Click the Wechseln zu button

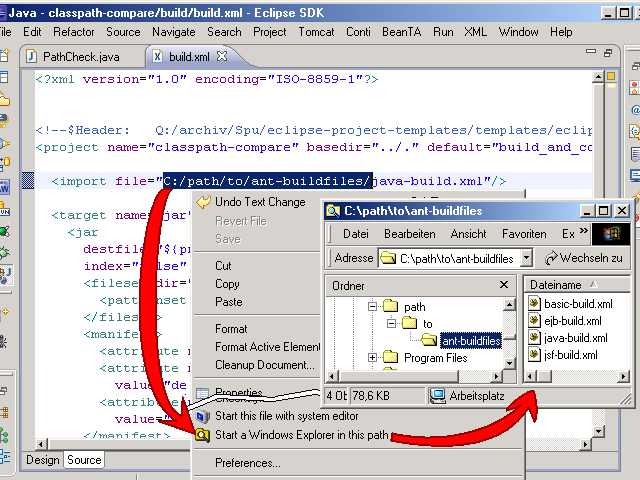point(584,258)
